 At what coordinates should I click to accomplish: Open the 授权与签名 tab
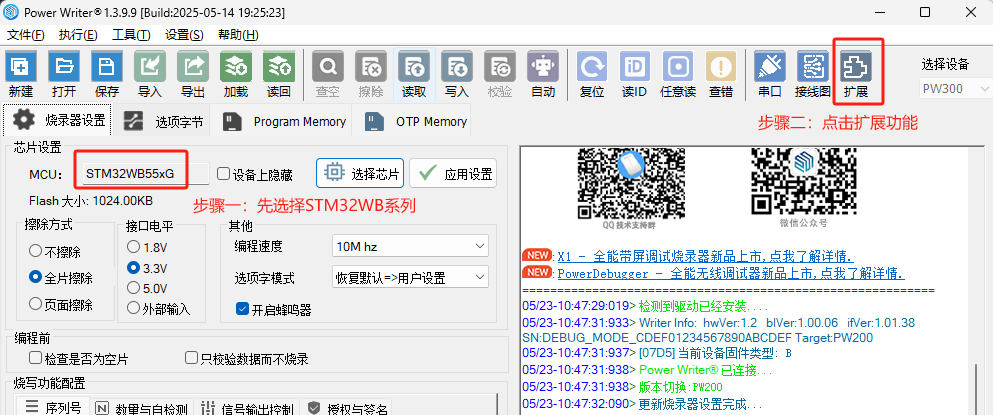pyautogui.click(x=347, y=407)
